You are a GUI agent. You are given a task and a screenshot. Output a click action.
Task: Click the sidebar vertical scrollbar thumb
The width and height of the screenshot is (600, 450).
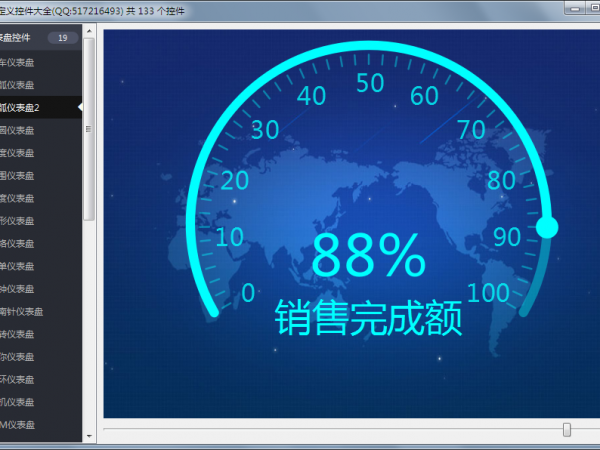(x=89, y=130)
